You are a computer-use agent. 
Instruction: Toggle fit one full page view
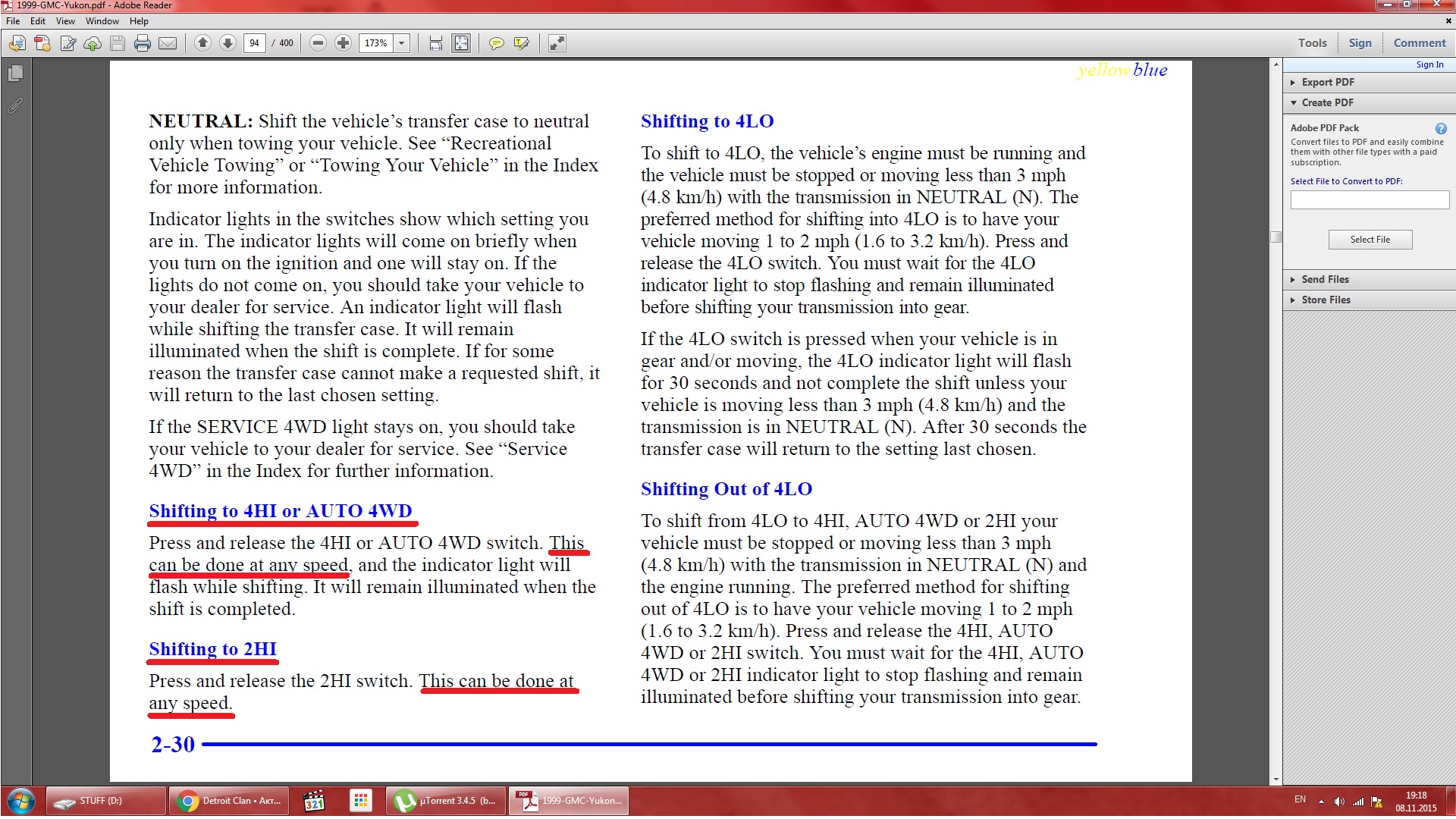461,43
